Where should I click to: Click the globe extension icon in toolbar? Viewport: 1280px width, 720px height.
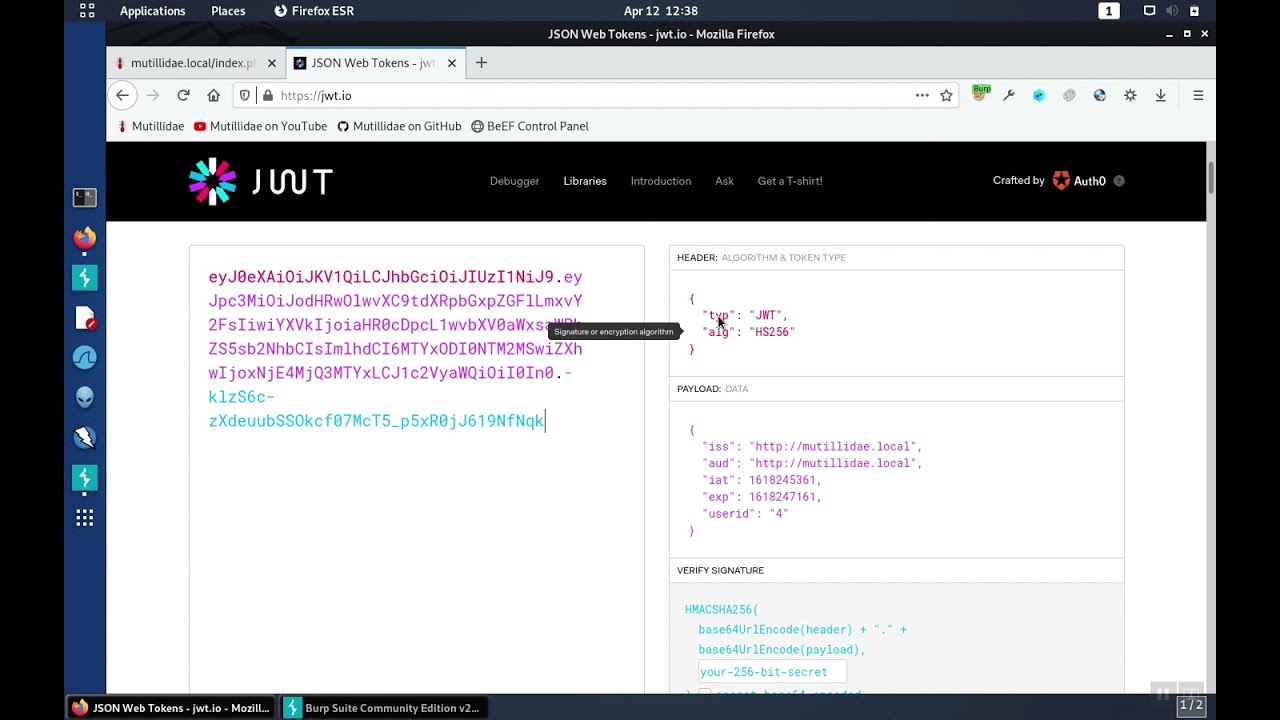click(1100, 95)
